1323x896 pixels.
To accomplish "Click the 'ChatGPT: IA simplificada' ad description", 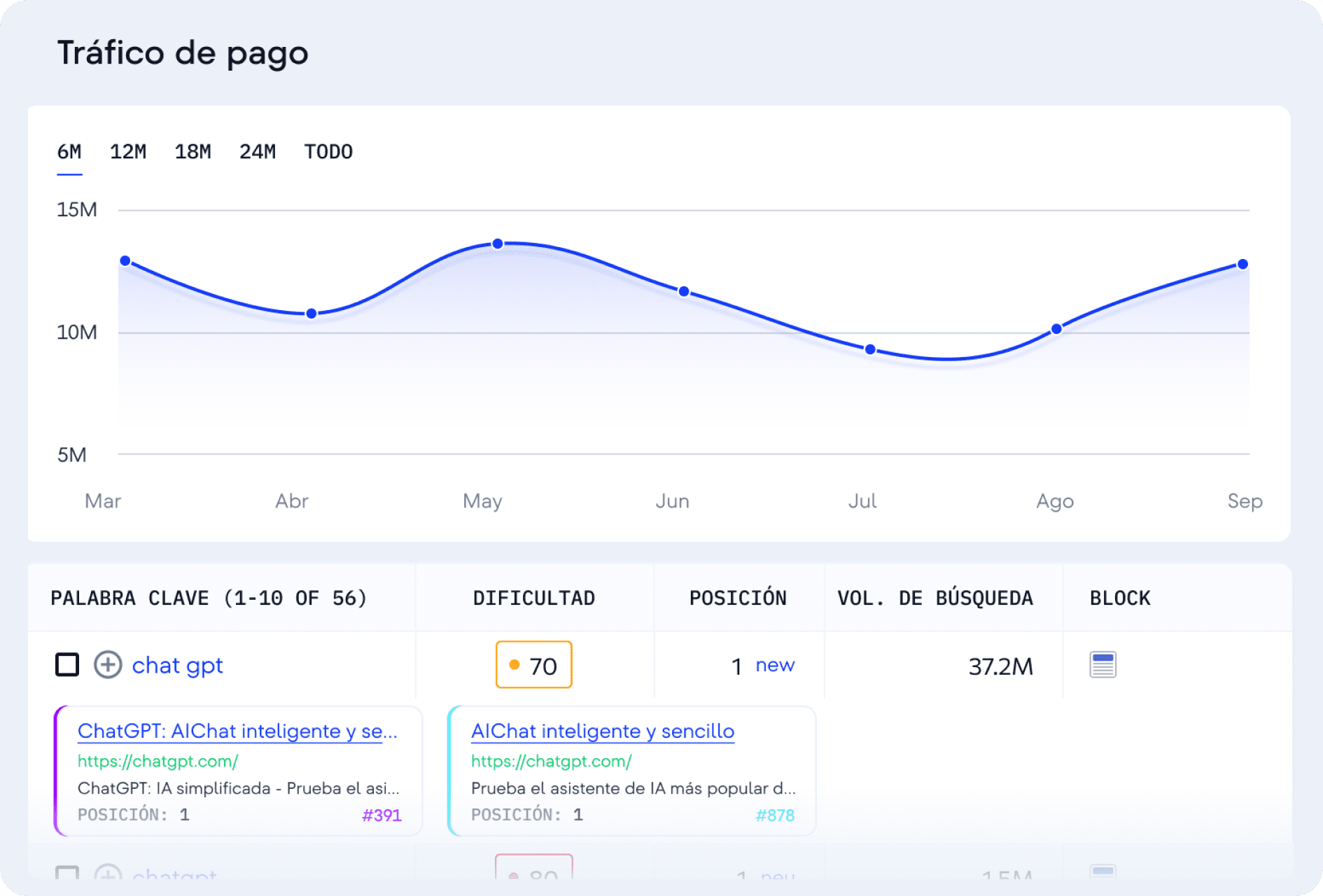I will click(239, 788).
